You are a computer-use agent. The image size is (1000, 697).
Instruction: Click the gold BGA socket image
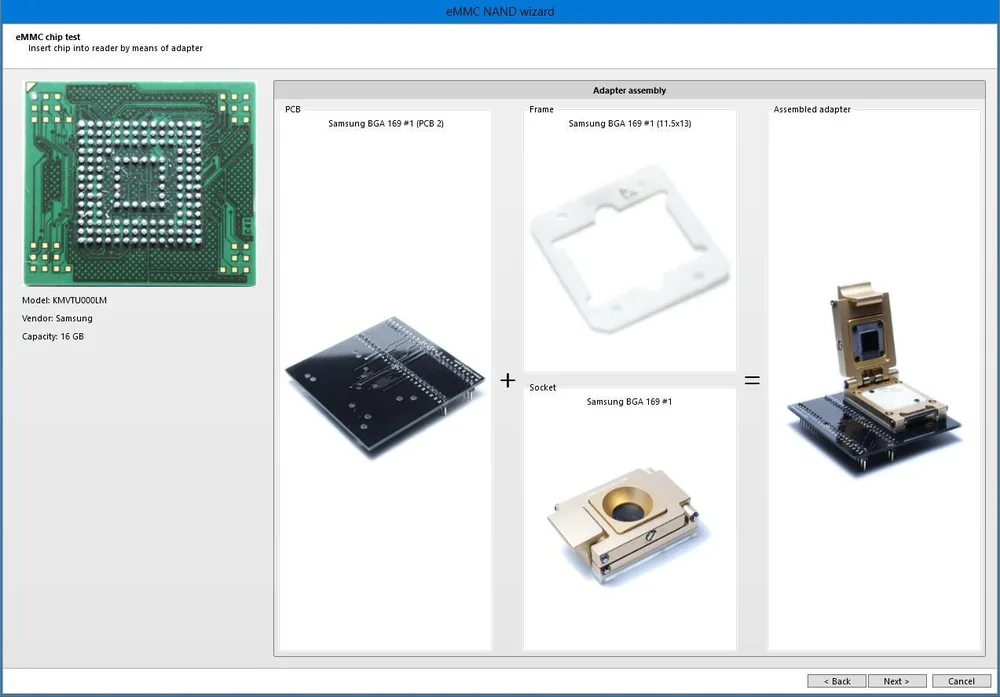629,525
